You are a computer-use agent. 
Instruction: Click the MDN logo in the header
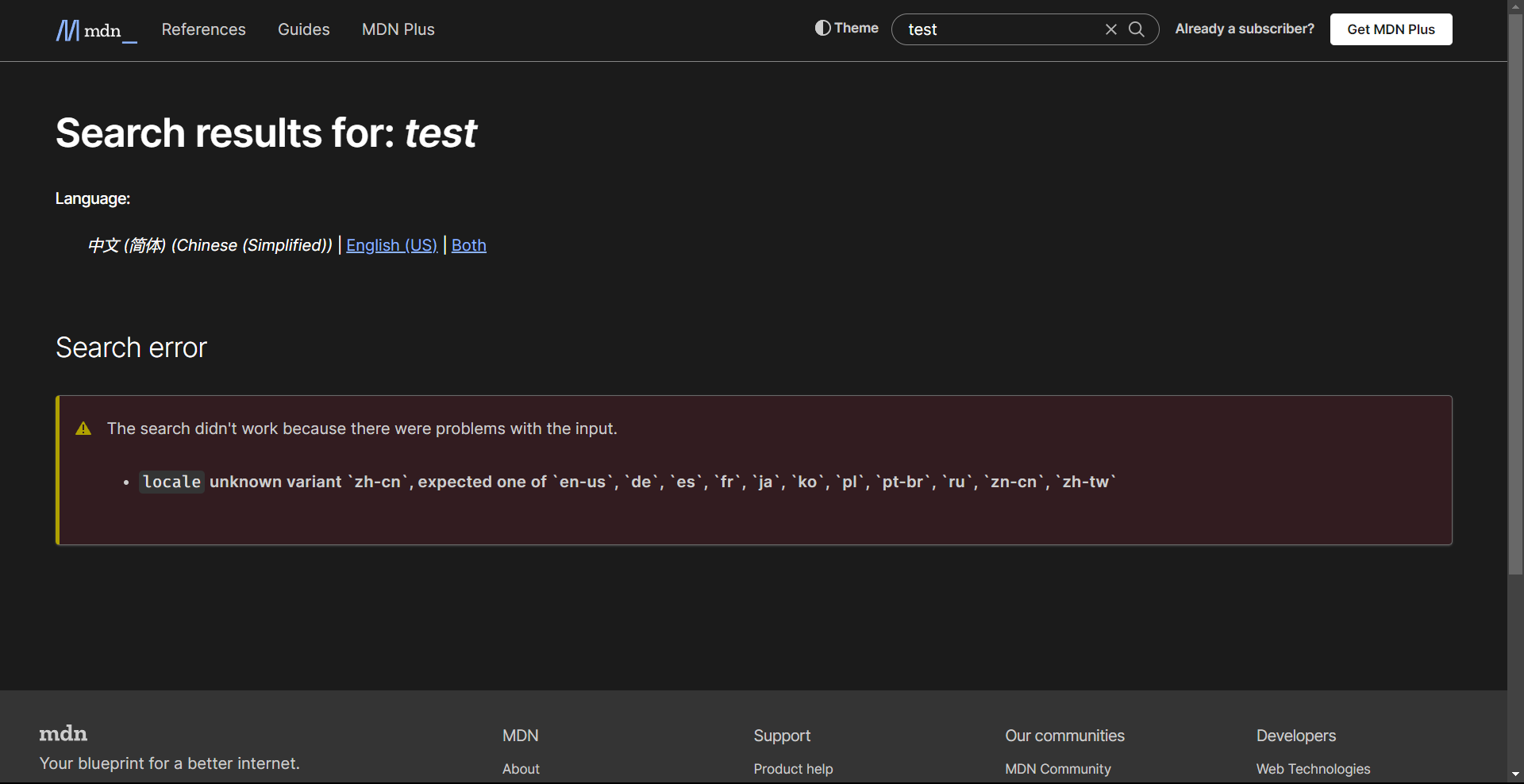(x=94, y=30)
